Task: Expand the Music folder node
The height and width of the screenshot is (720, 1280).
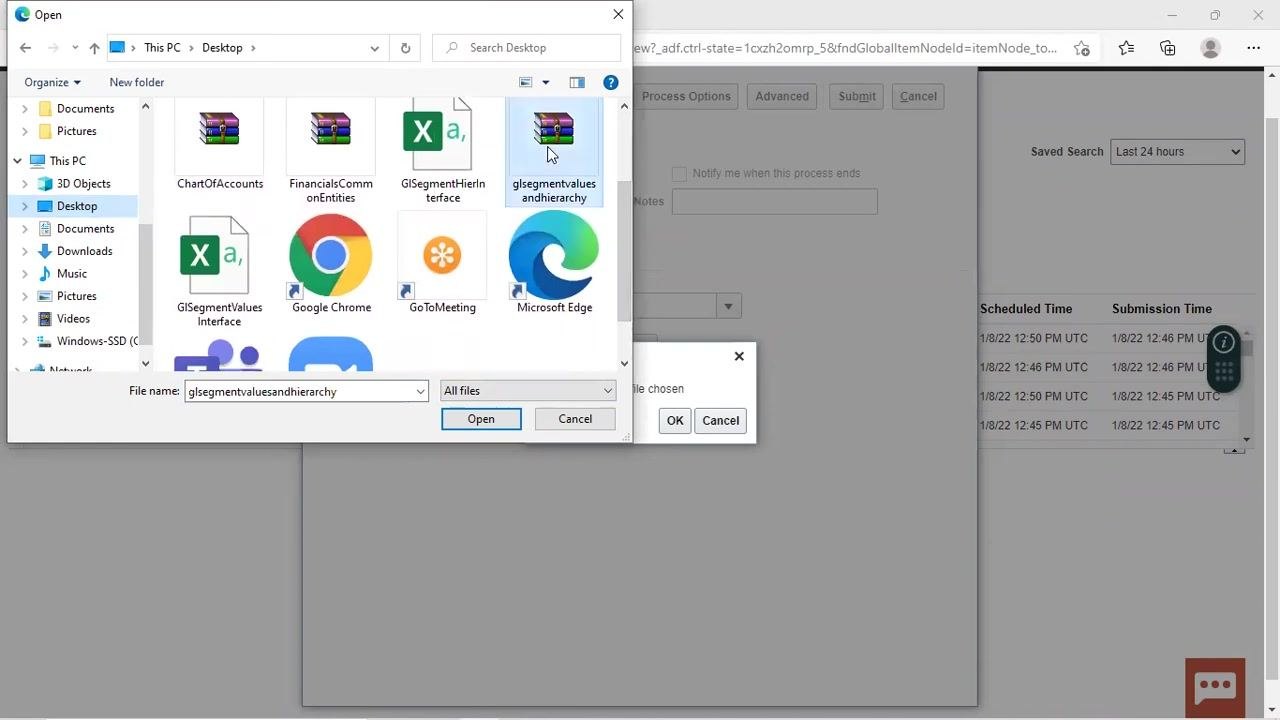Action: coord(25,274)
